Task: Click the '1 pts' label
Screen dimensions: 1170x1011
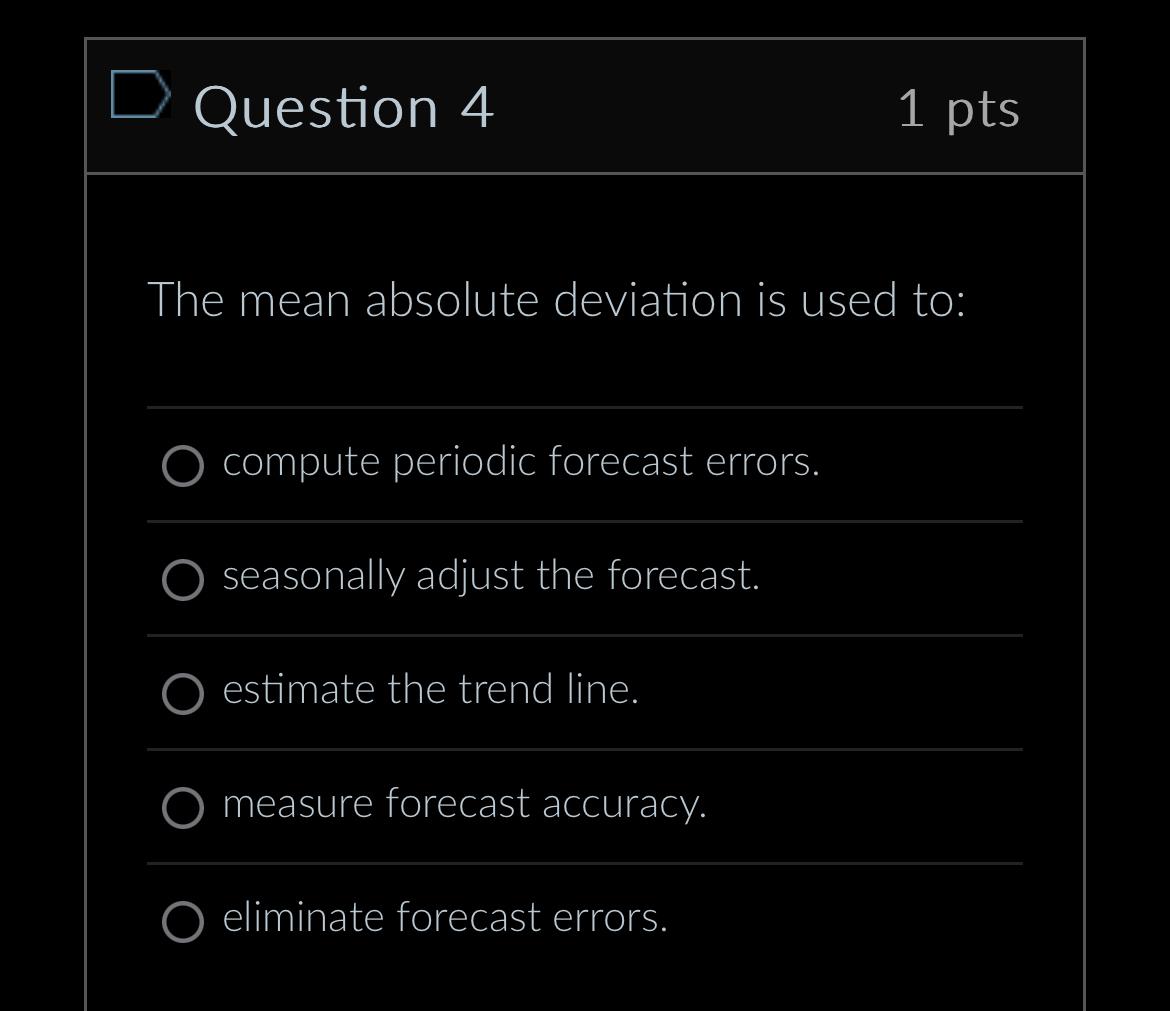Action: [x=960, y=110]
